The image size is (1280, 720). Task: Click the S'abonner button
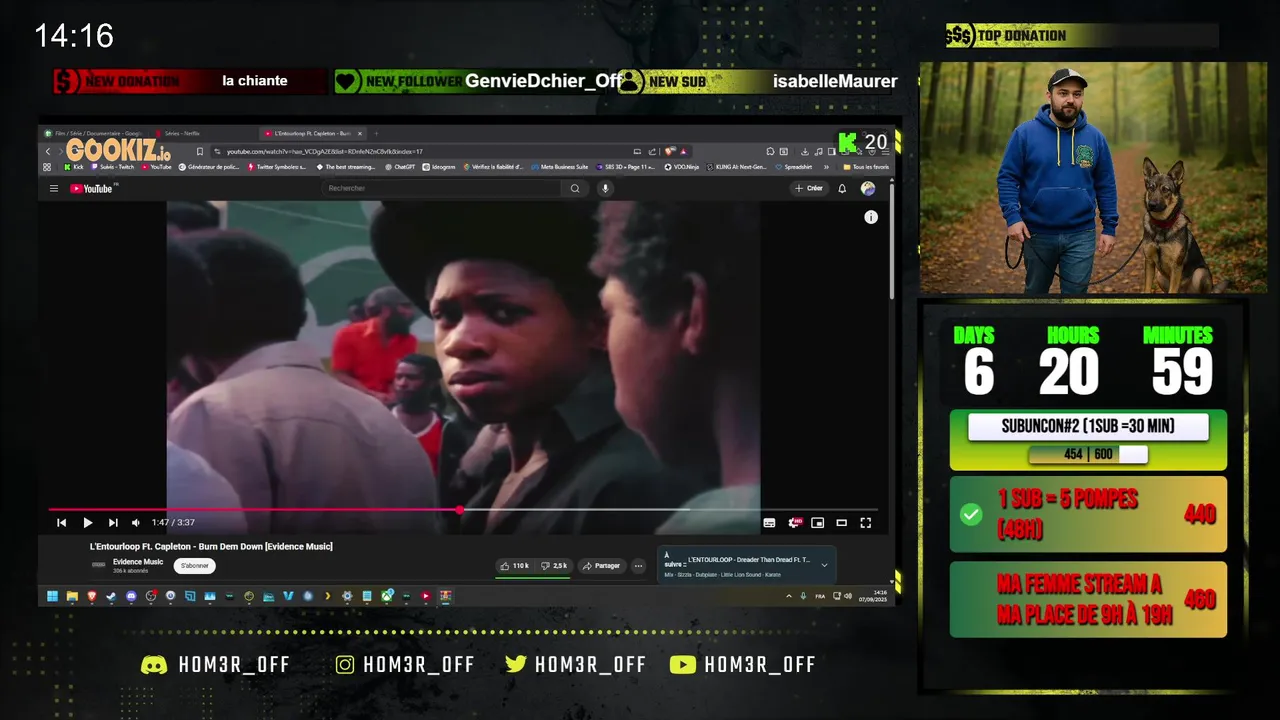[194, 566]
